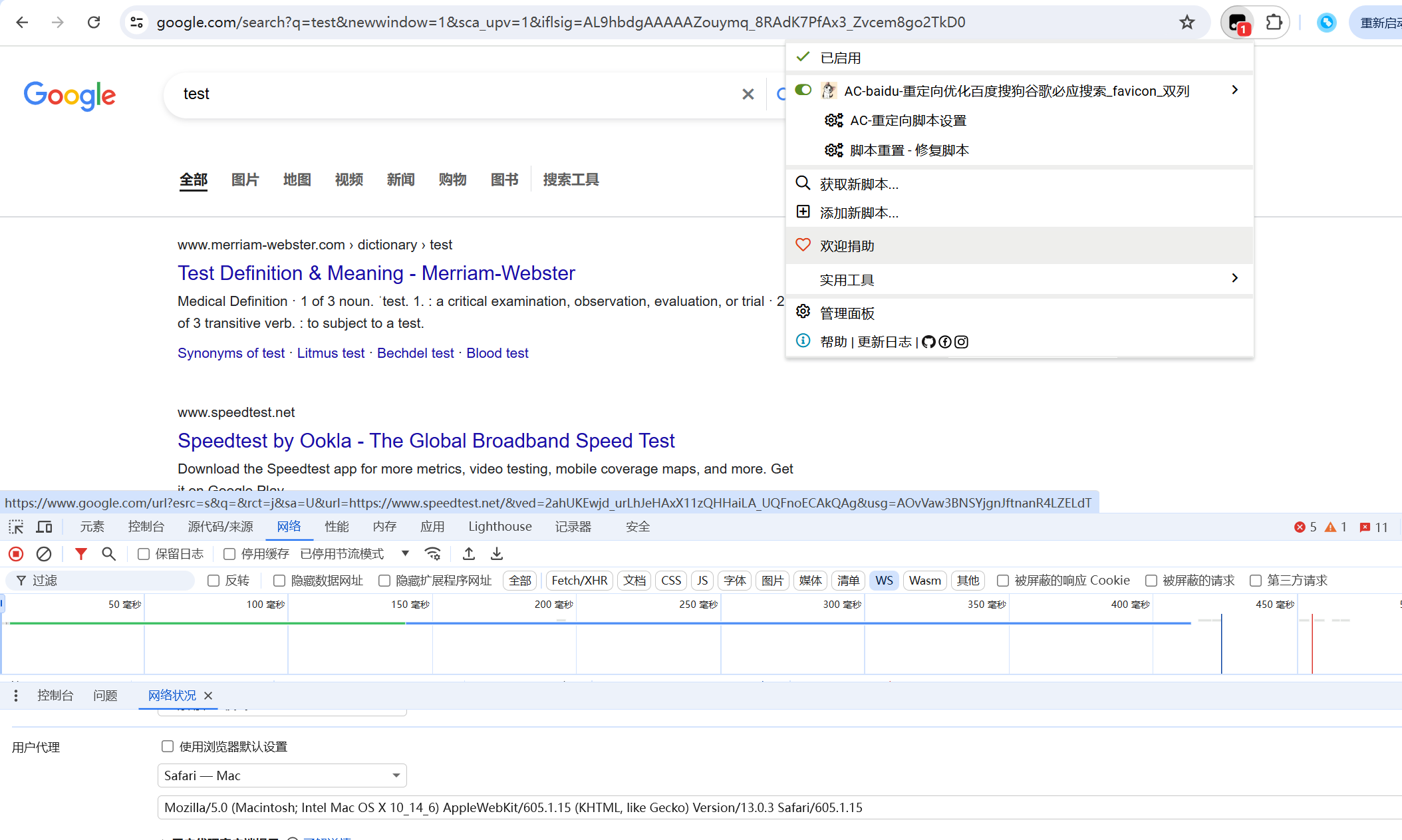
Task: Check the 反转 checkbox
Action: point(213,581)
